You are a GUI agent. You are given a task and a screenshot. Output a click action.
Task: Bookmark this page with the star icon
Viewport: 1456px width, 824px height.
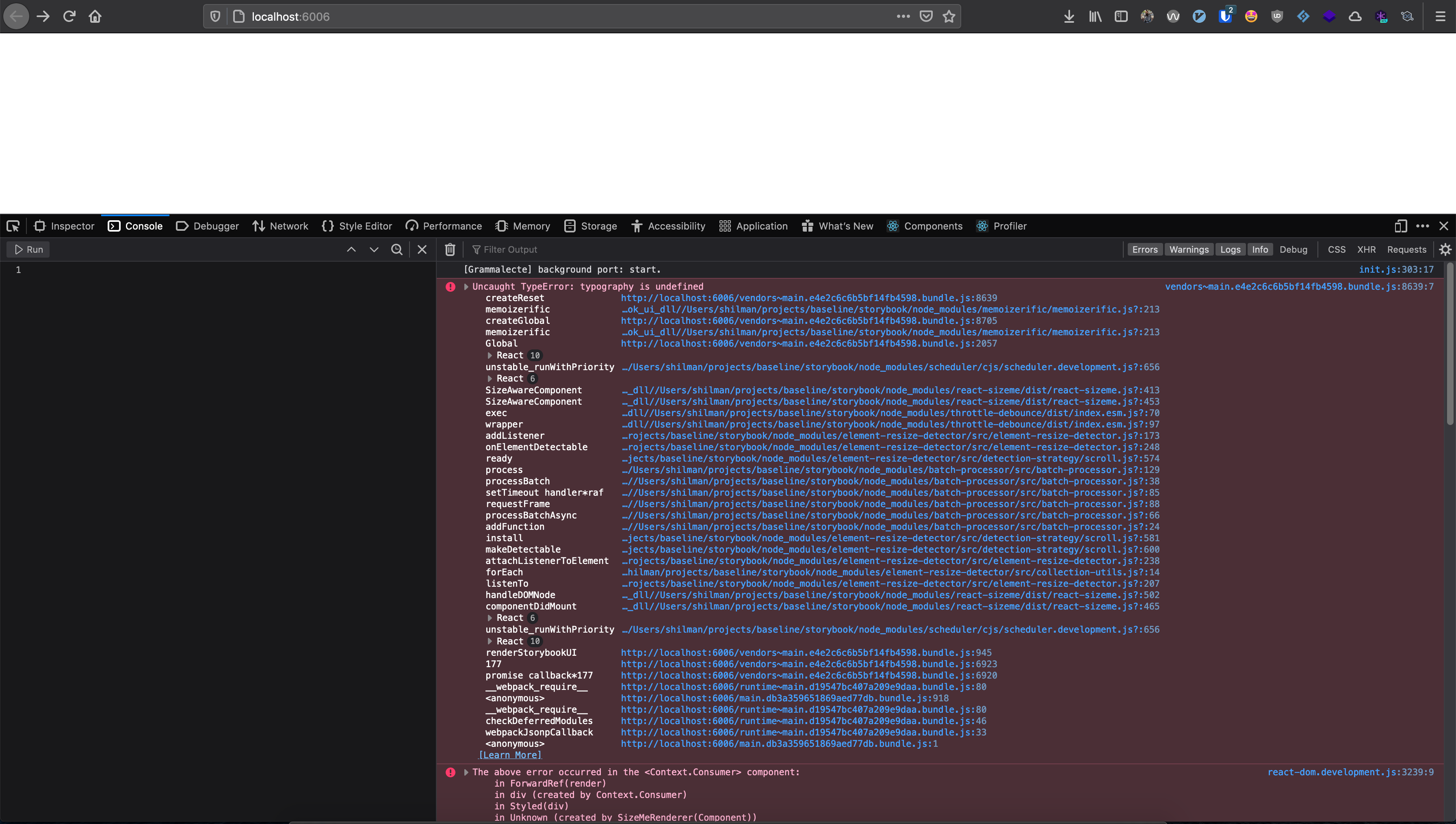[x=949, y=16]
